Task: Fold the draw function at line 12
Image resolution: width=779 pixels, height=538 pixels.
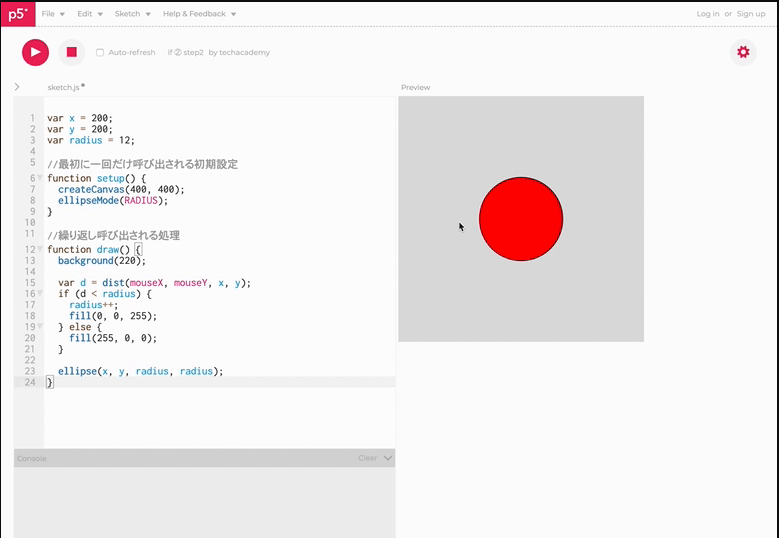Action: (40, 249)
